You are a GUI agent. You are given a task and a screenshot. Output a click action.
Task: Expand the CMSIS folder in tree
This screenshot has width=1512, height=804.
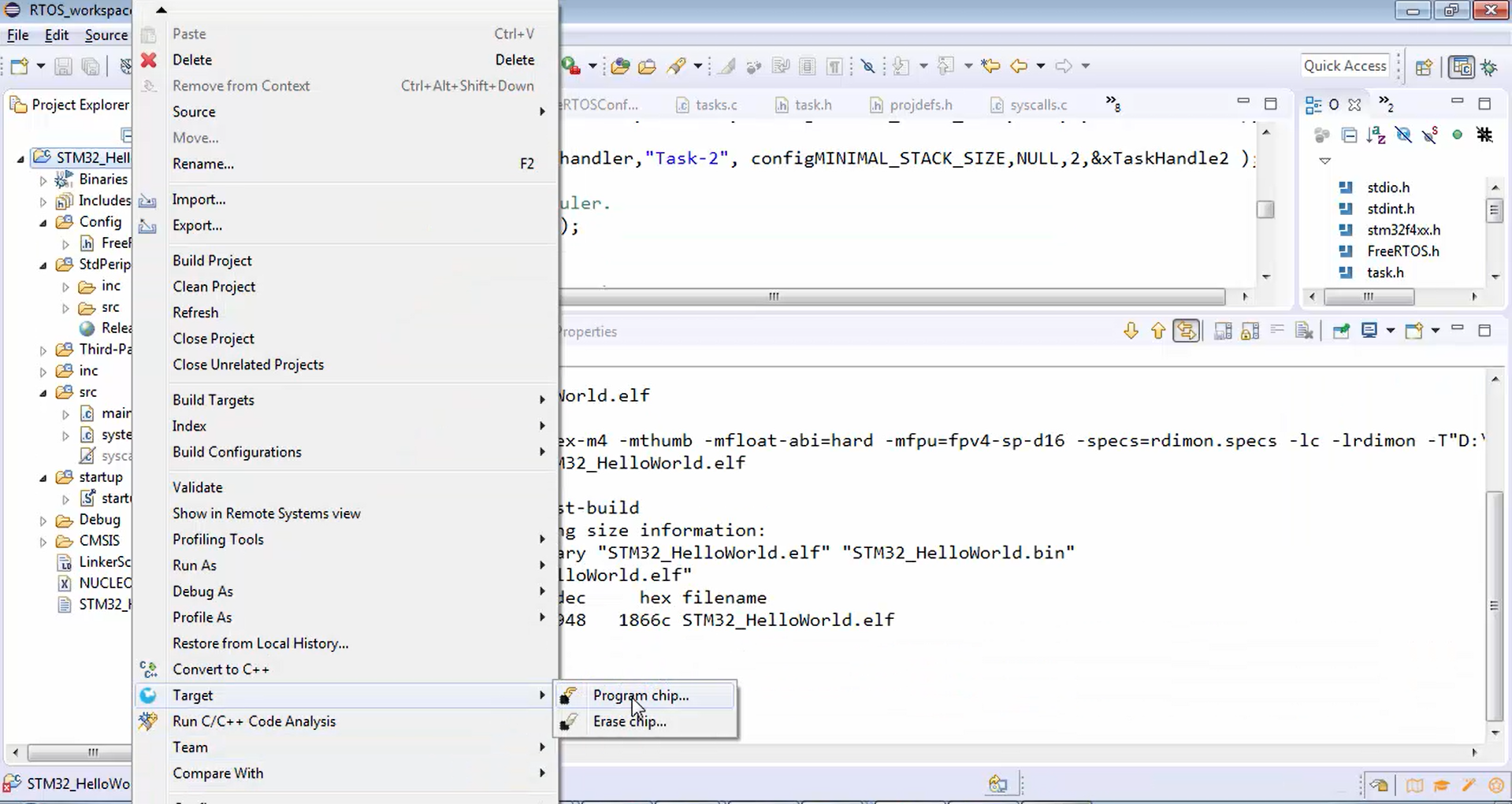coord(43,542)
